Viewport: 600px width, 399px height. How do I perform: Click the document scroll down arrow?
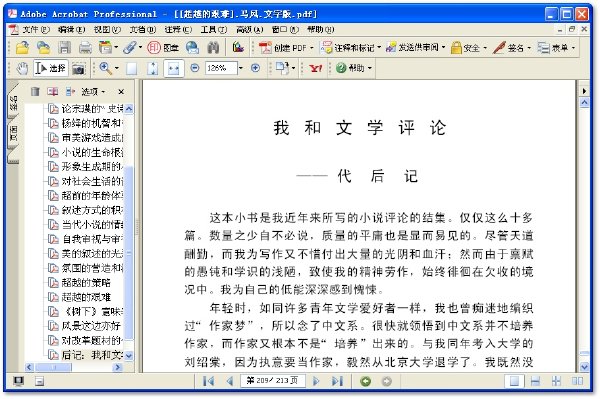(584, 367)
